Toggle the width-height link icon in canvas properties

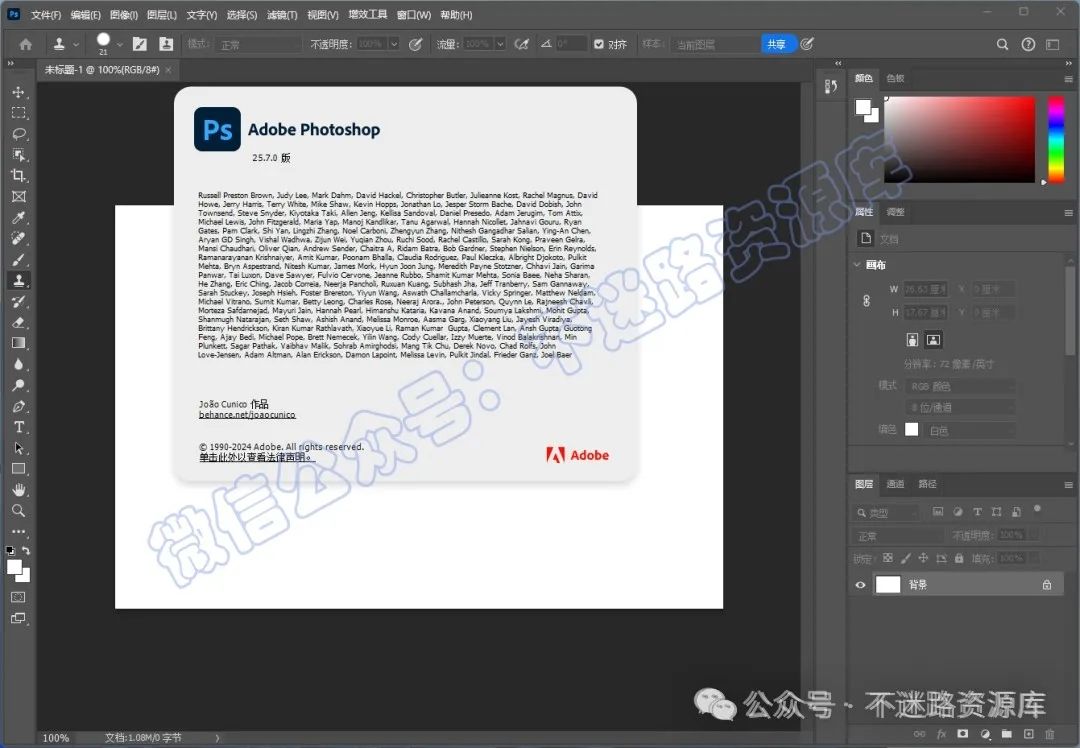click(866, 301)
